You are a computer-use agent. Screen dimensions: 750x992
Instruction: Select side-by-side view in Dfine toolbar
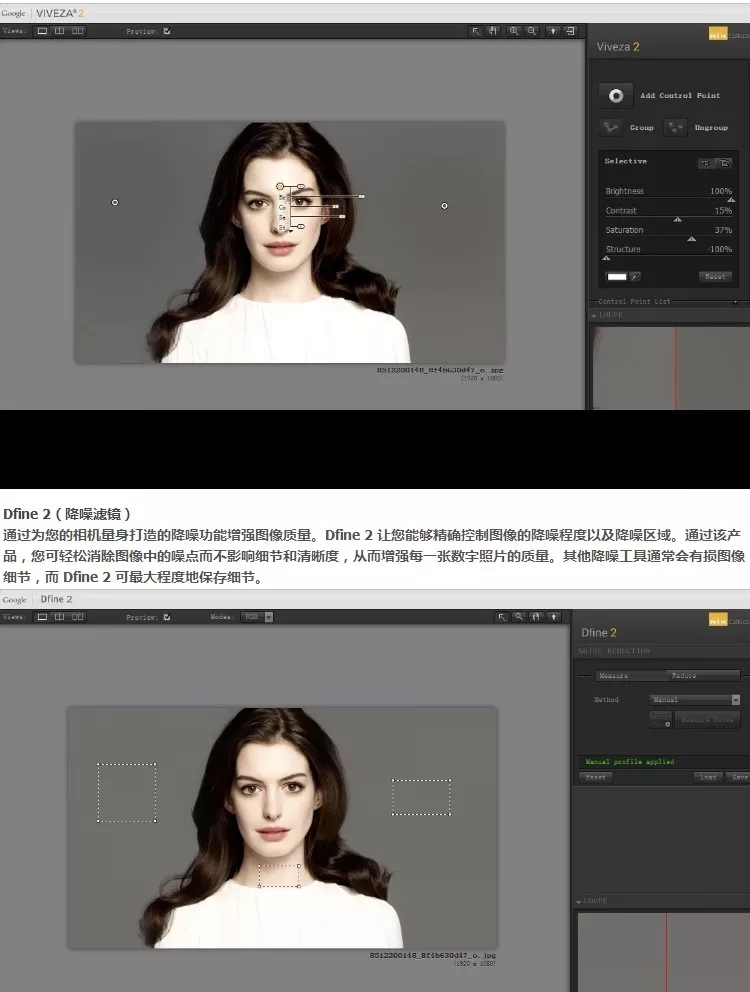click(x=77, y=617)
